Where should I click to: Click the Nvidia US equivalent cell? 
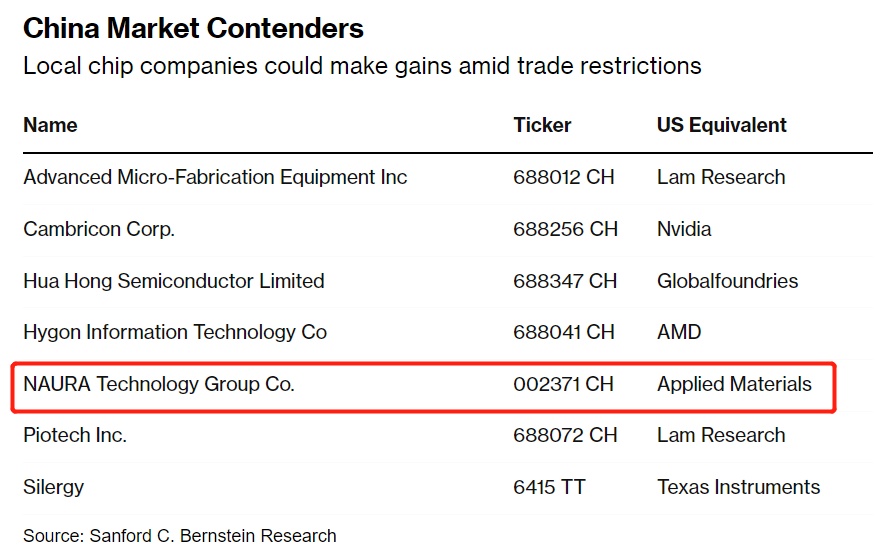point(684,229)
